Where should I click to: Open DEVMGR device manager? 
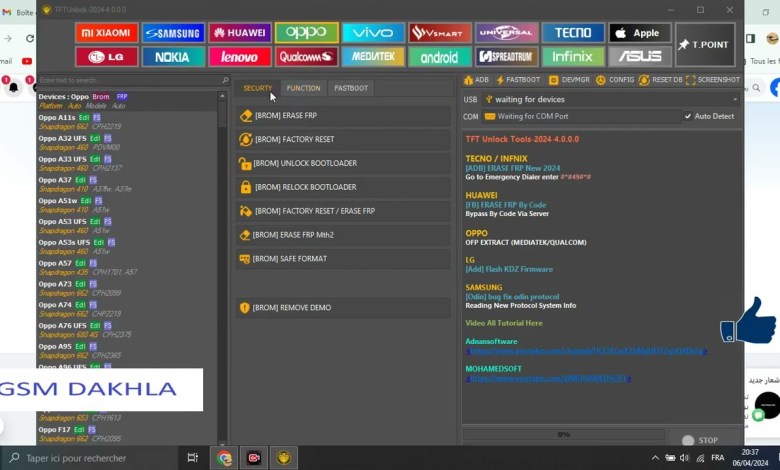tap(569, 80)
